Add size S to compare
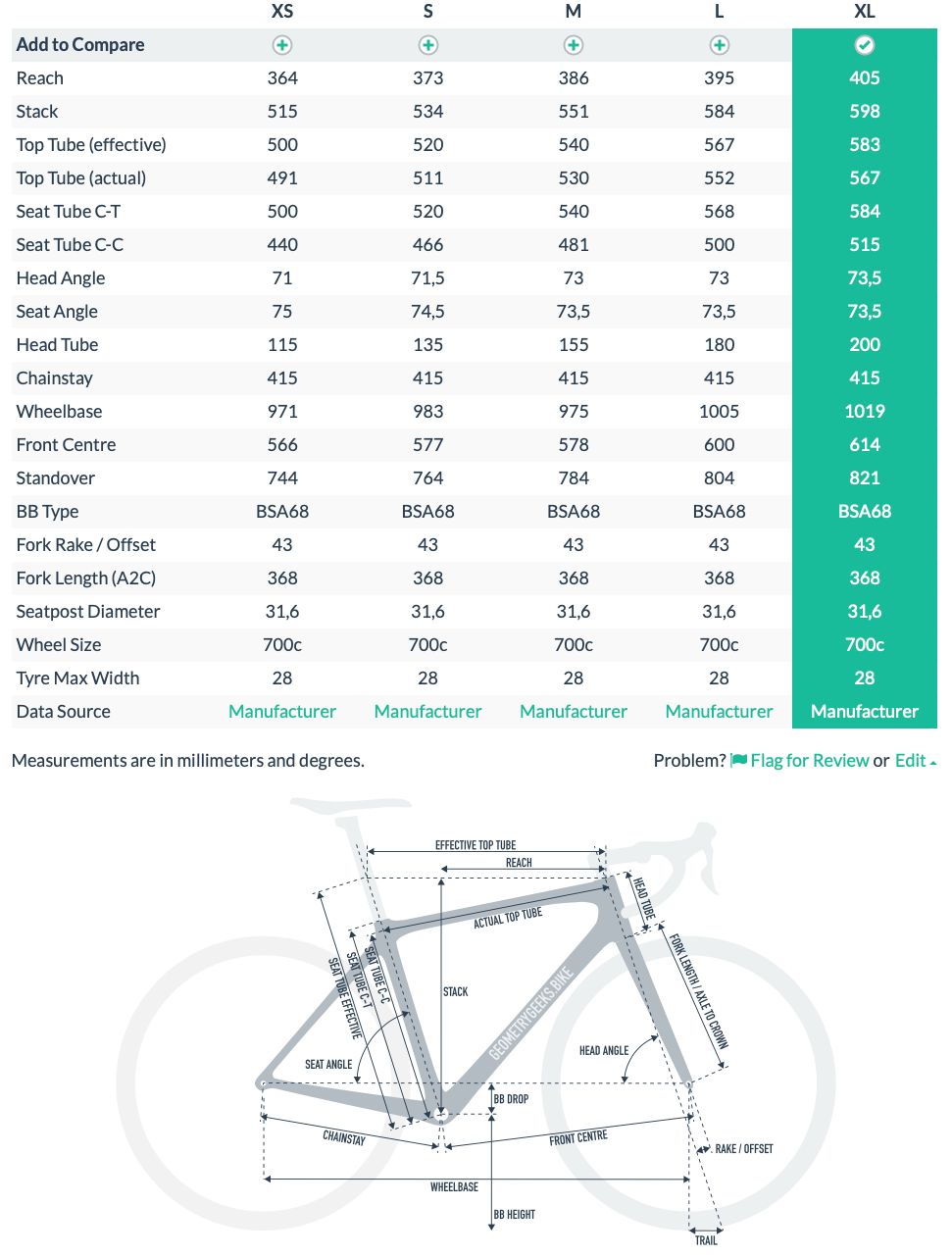This screenshot has height=1256, width=952. click(428, 45)
